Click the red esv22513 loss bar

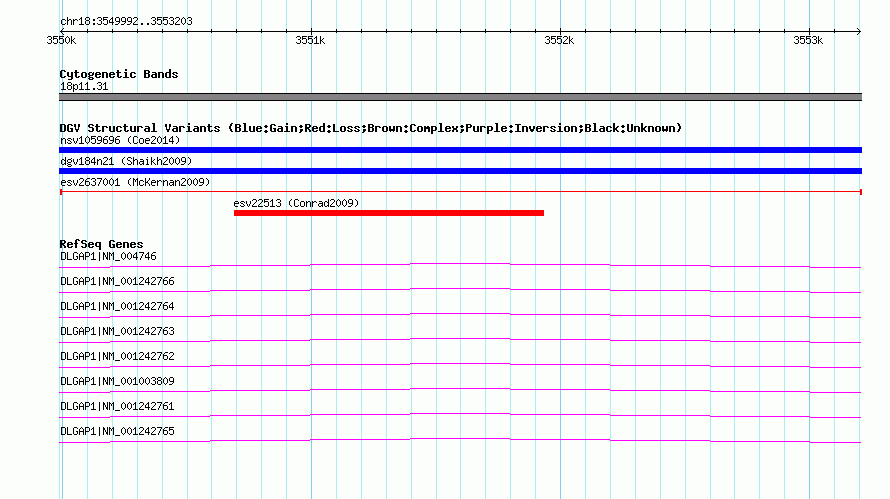(389, 213)
